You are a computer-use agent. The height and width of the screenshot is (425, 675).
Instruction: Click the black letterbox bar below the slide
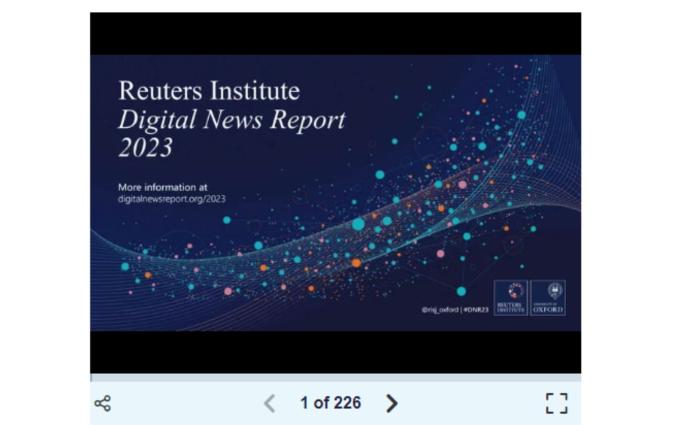[x=335, y=351]
